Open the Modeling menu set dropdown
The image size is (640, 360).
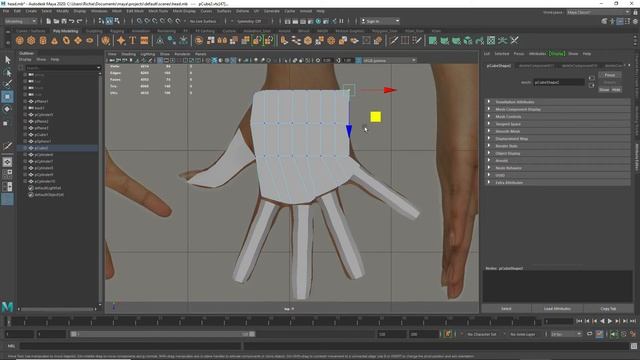tap(20, 21)
